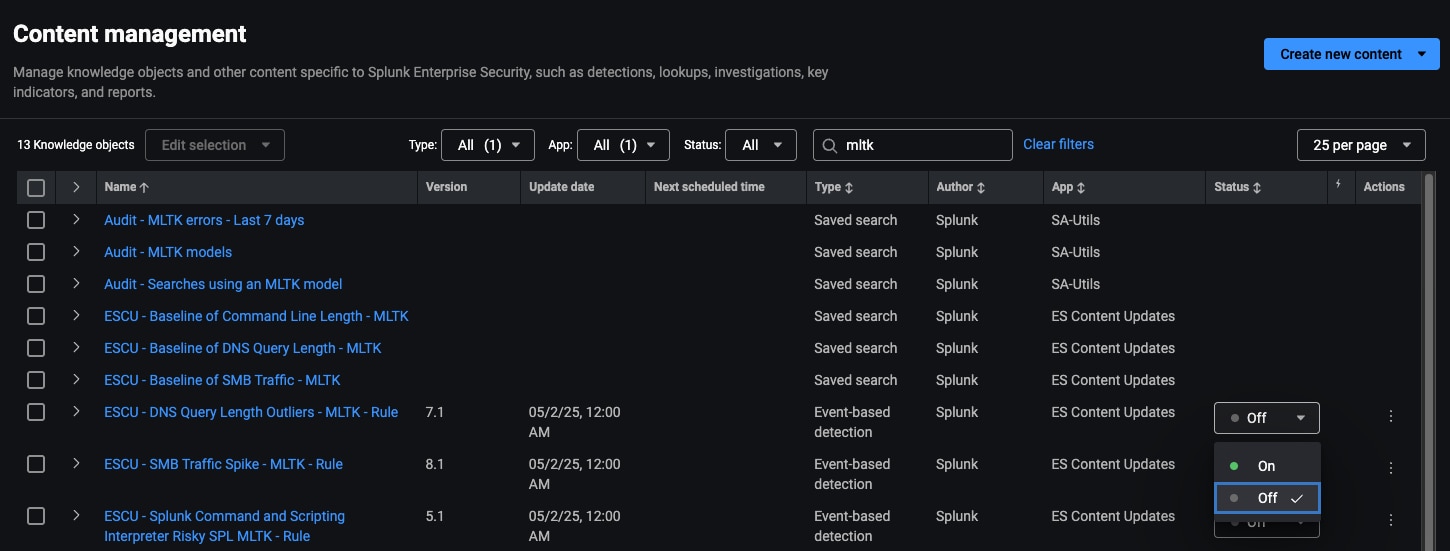Select On in the status menu

pyautogui.click(x=1267, y=466)
